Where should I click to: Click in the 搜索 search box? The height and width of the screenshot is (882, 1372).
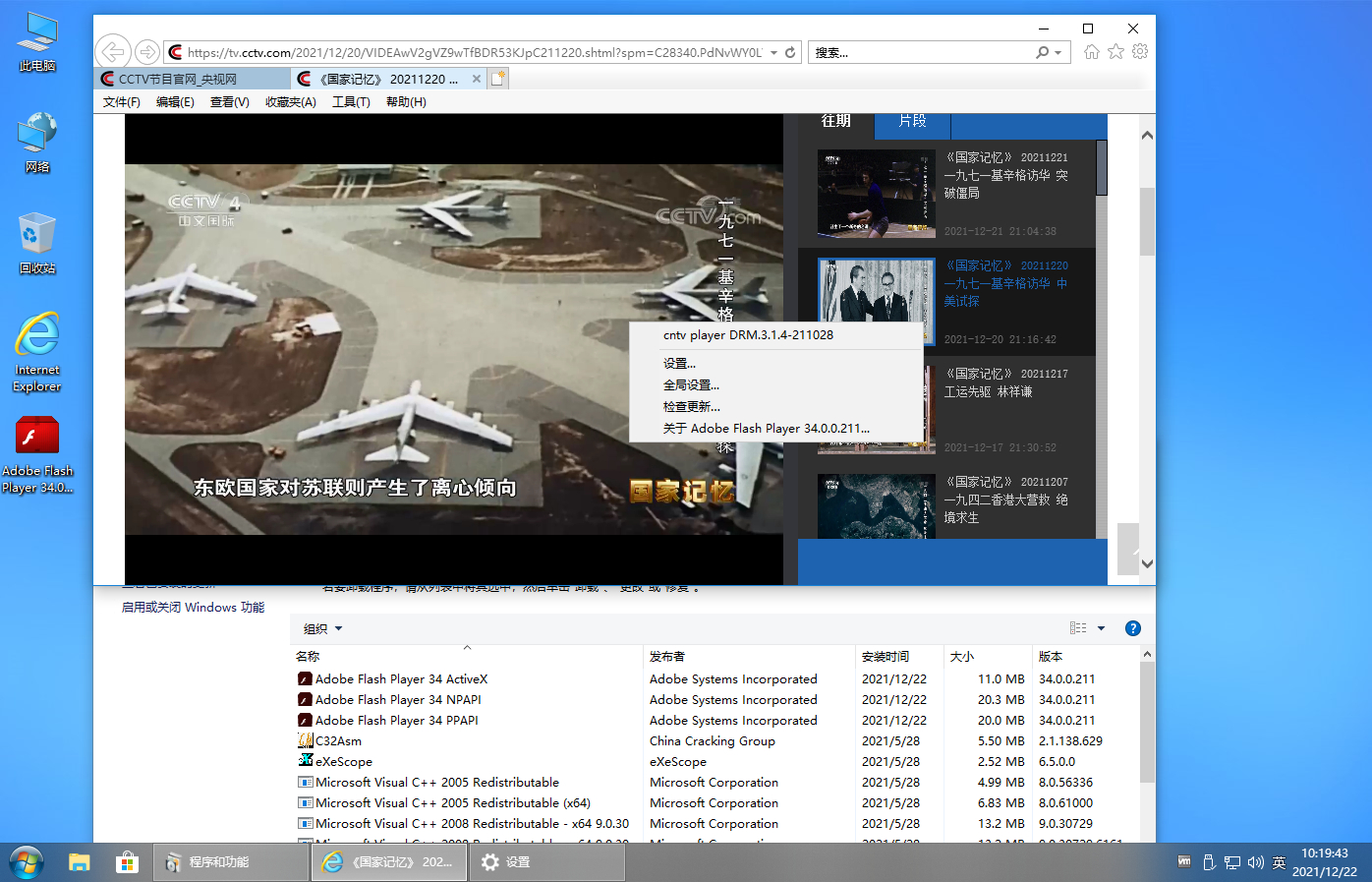tap(919, 53)
